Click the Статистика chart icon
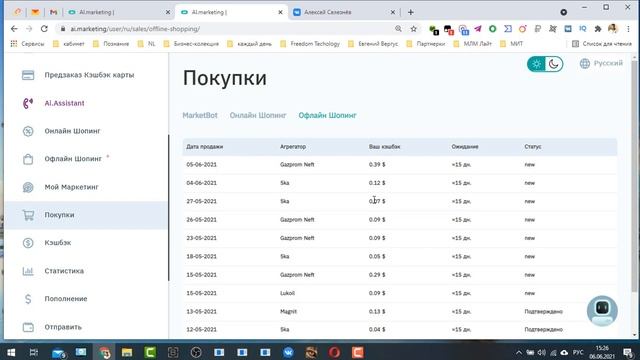 (x=28, y=271)
